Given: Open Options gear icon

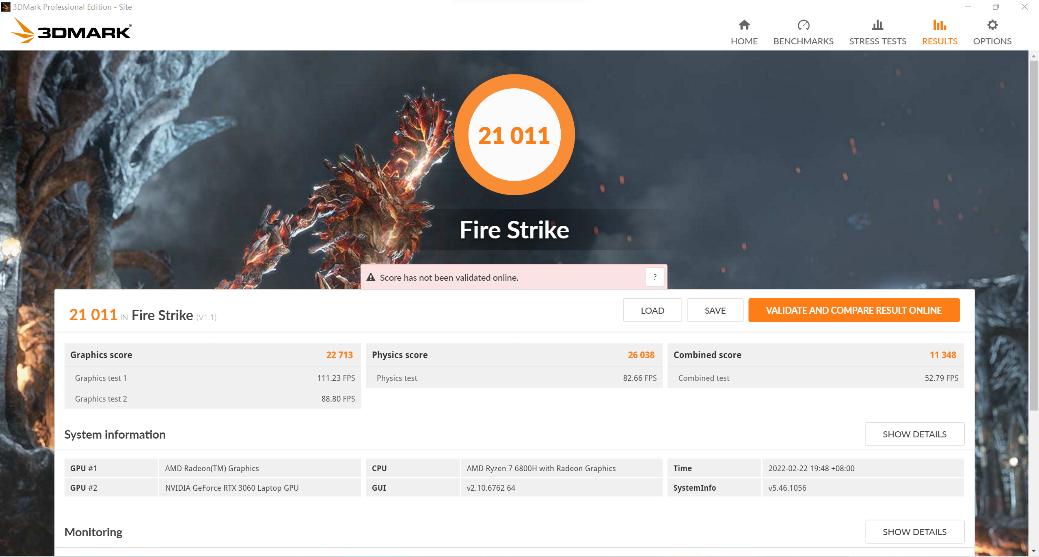Looking at the screenshot, I should point(992,25).
